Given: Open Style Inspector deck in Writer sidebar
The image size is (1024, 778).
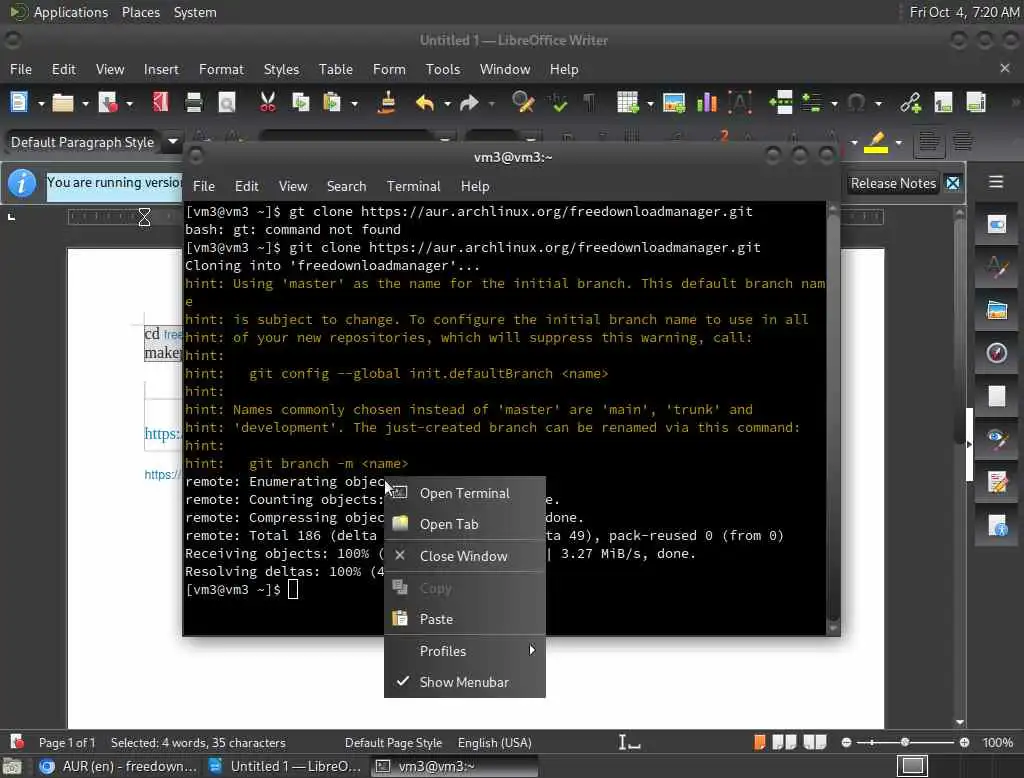Looking at the screenshot, I should point(997,438).
